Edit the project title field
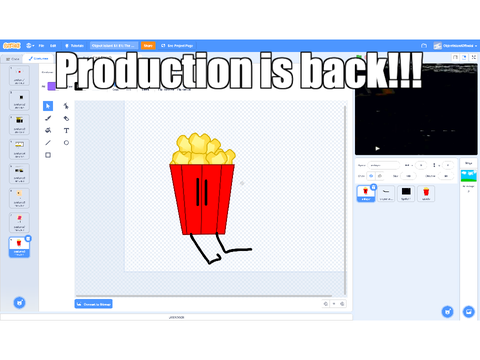Image resolution: width=480 pixels, height=360 pixels. [x=114, y=46]
